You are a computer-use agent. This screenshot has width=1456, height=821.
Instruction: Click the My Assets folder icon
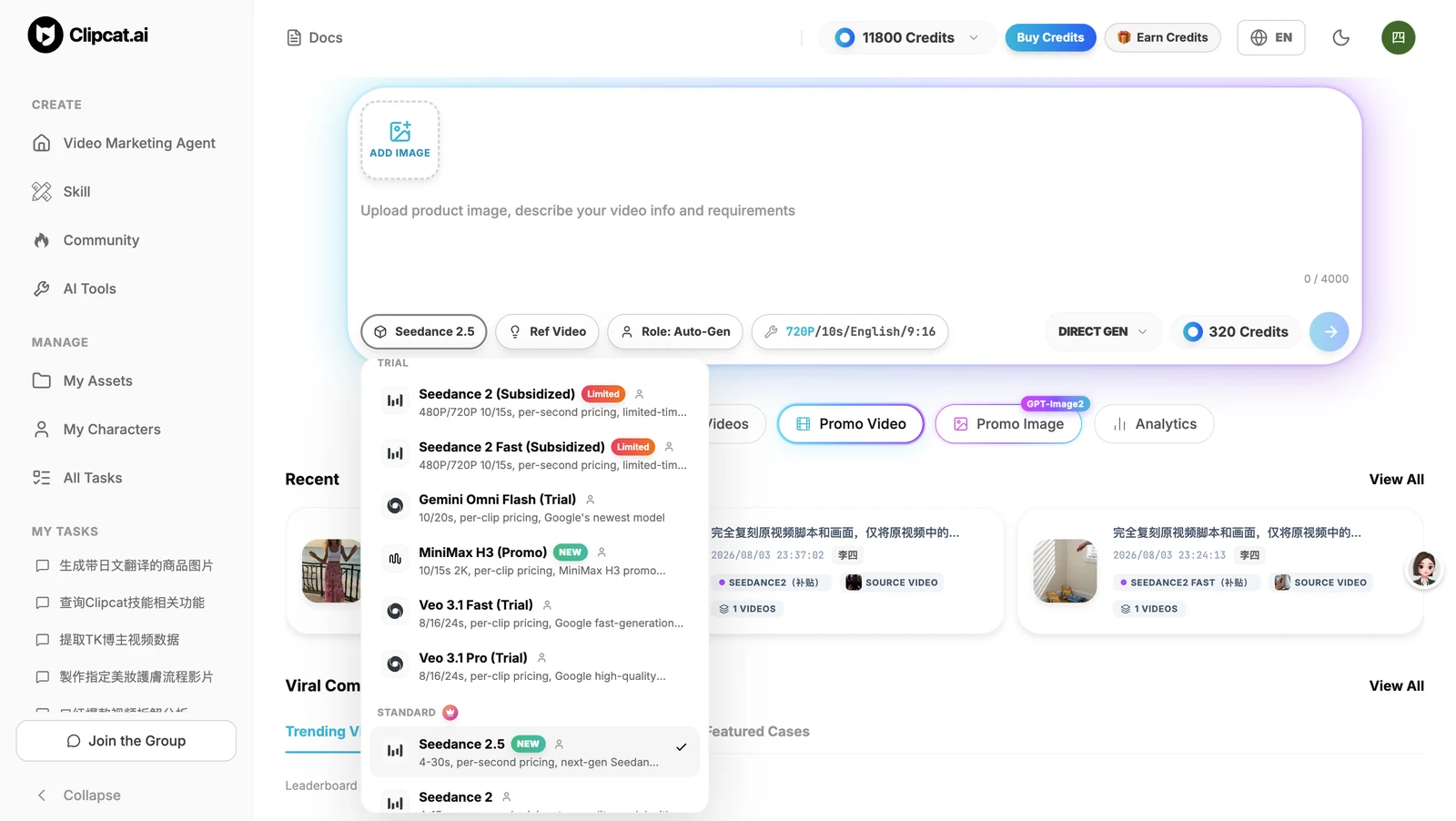click(x=42, y=380)
